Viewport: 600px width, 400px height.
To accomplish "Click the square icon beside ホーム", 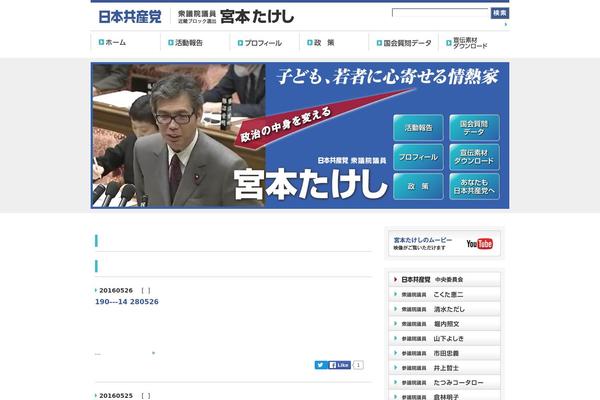I will point(101,42).
